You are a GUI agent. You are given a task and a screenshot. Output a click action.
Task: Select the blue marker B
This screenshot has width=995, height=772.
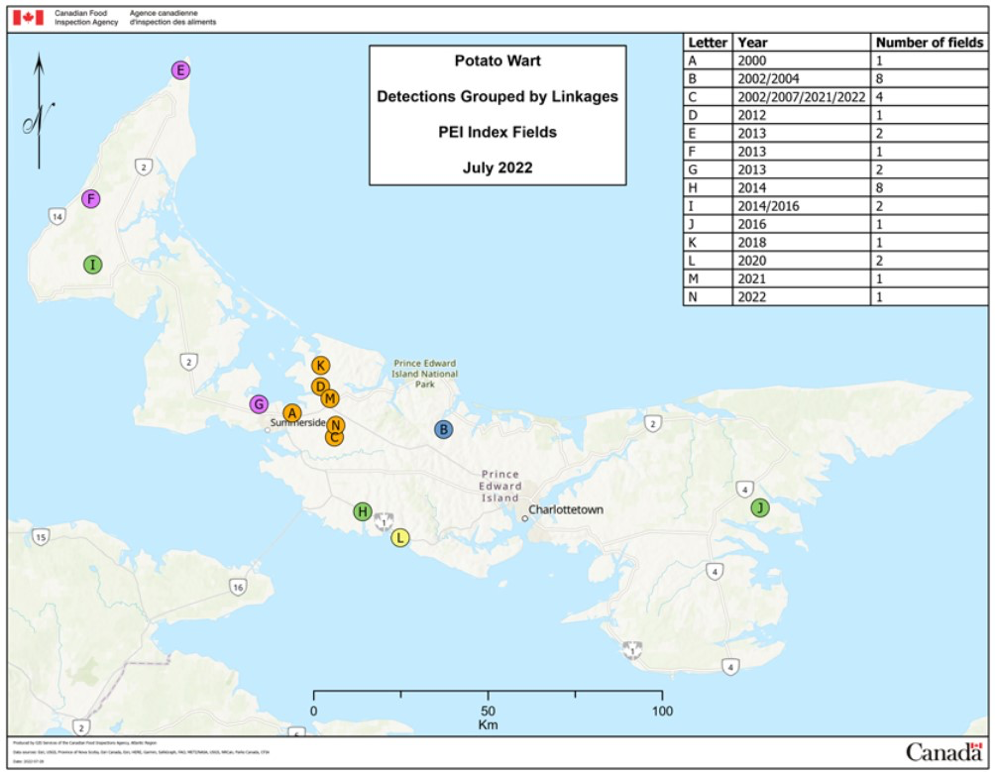[x=443, y=428]
